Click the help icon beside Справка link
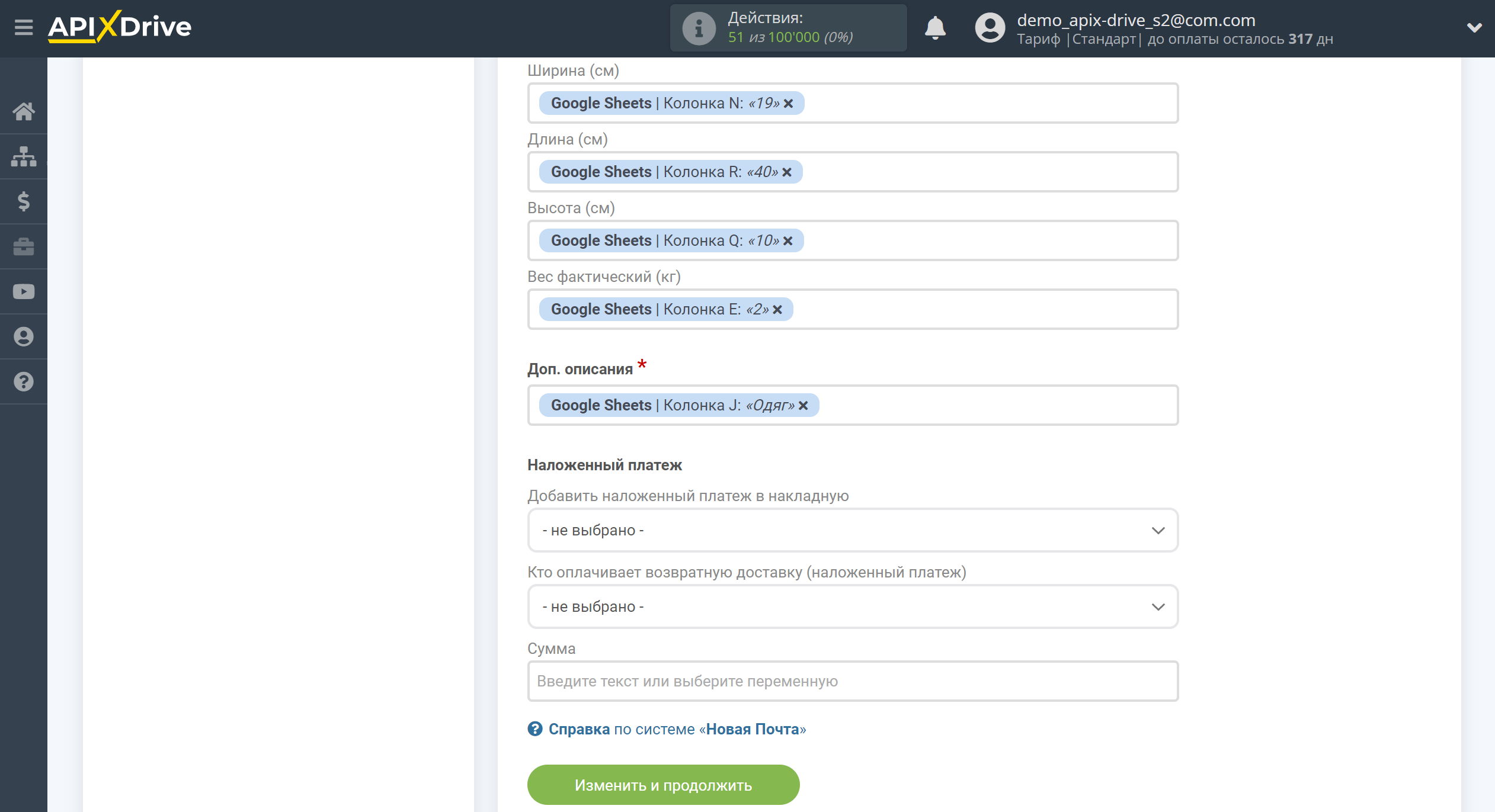Image resolution: width=1495 pixels, height=812 pixels. (535, 729)
